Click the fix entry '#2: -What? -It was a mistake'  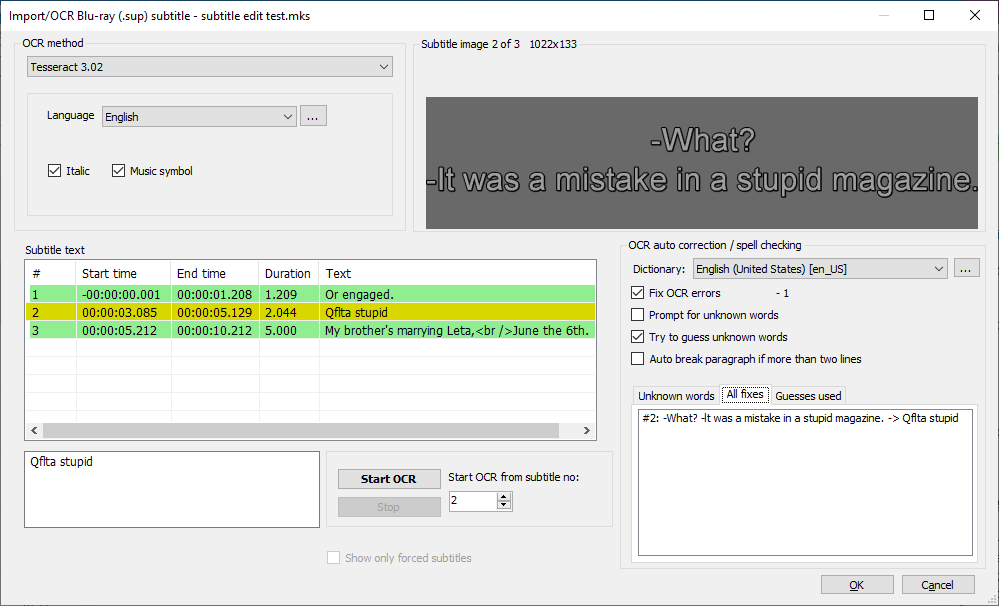[801, 418]
